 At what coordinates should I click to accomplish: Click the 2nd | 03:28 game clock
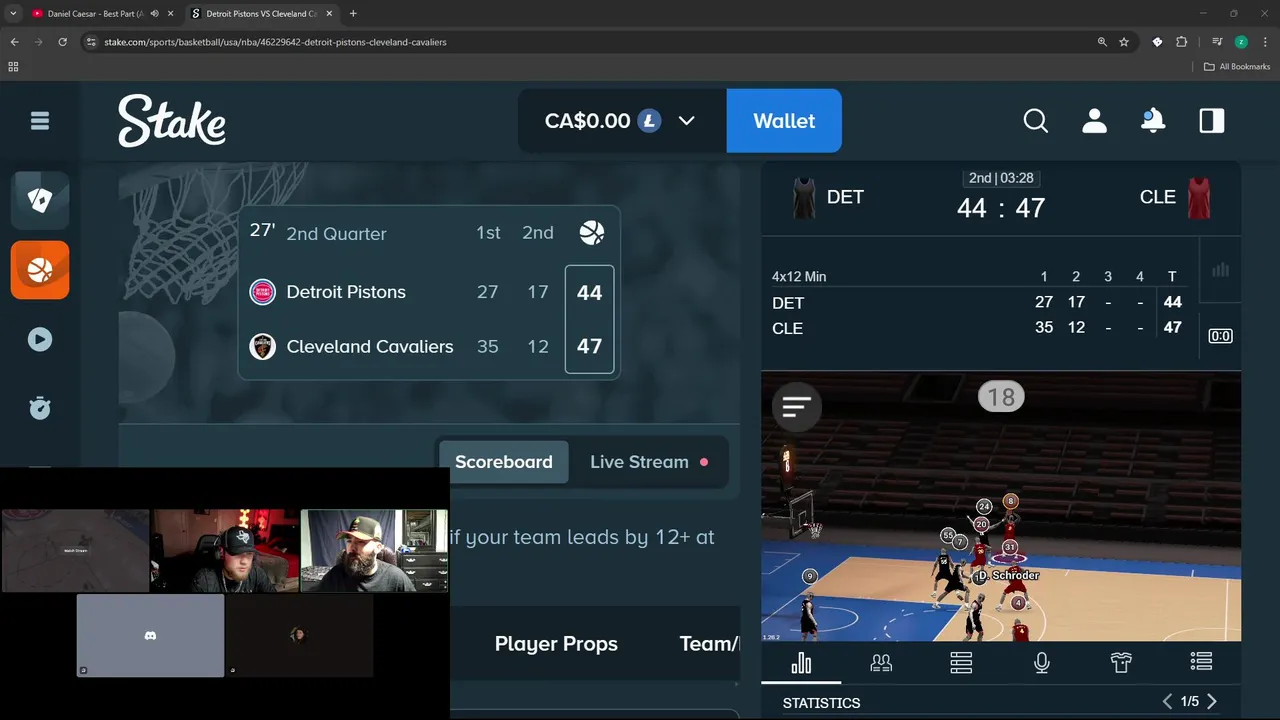tap(1001, 178)
